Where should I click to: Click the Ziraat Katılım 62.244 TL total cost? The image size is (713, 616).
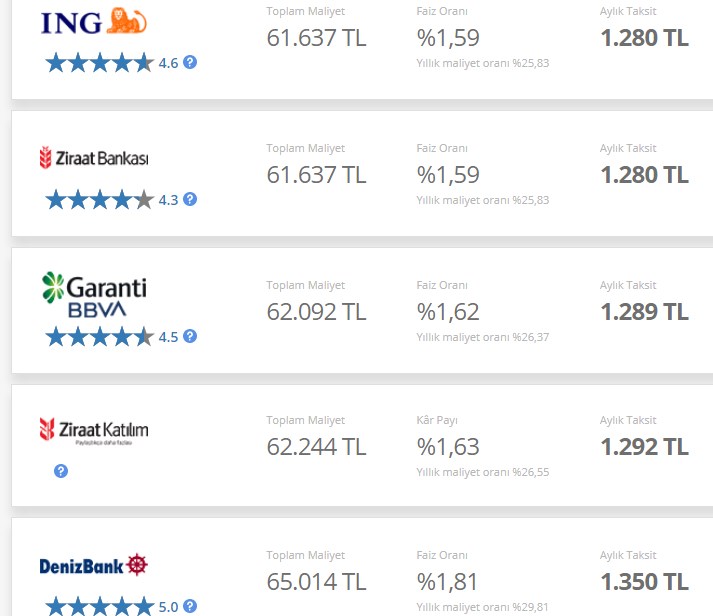(316, 447)
